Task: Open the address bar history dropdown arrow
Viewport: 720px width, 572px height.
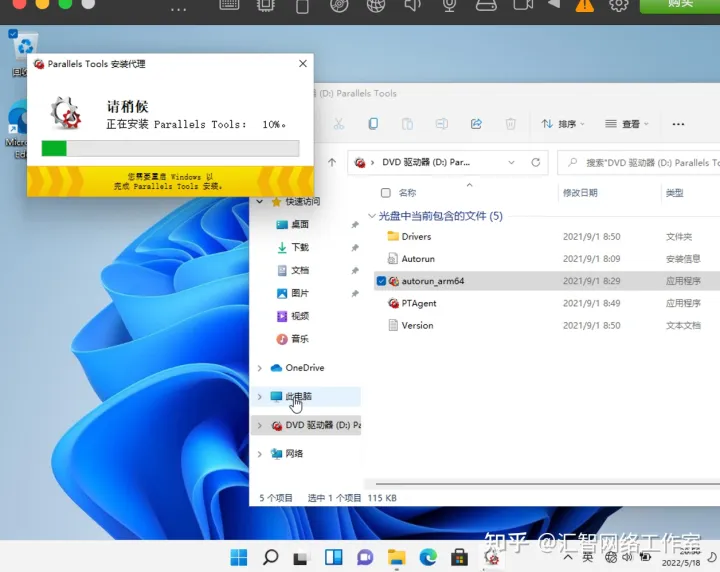Action: pos(511,162)
